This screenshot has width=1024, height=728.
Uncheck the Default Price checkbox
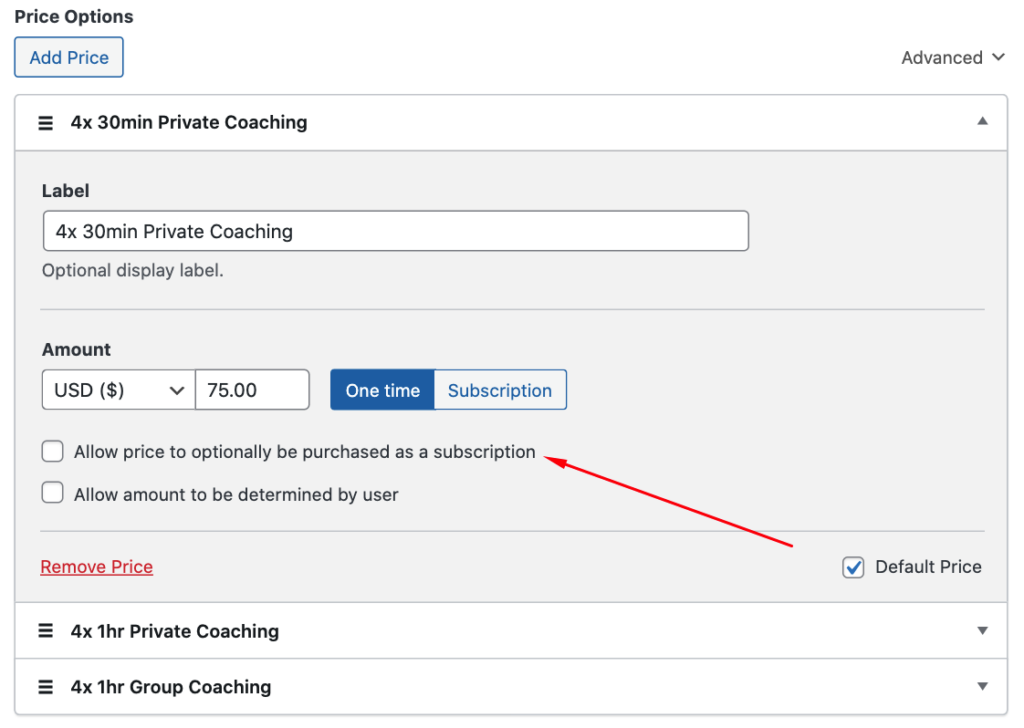(x=853, y=568)
